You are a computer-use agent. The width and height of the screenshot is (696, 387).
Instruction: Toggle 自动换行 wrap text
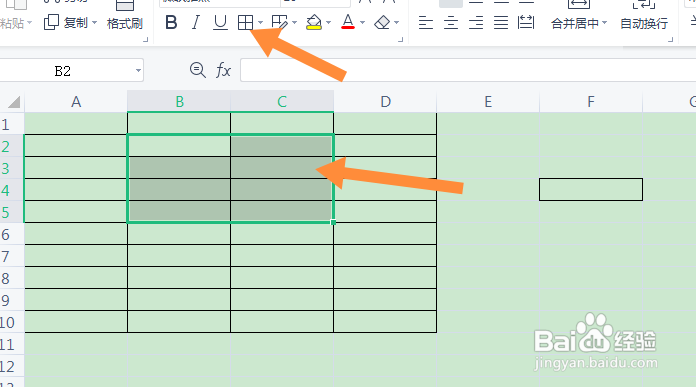pyautogui.click(x=644, y=23)
